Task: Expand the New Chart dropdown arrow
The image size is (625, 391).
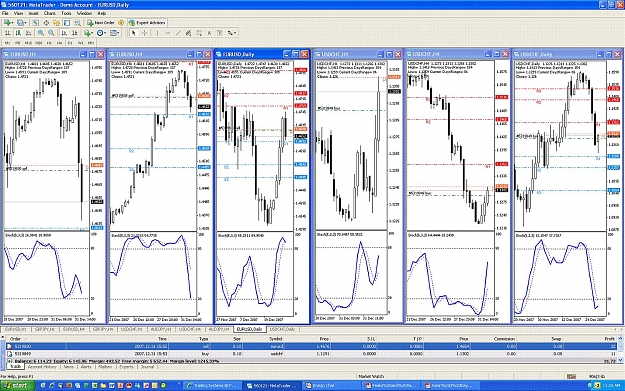Action: [x=12, y=23]
